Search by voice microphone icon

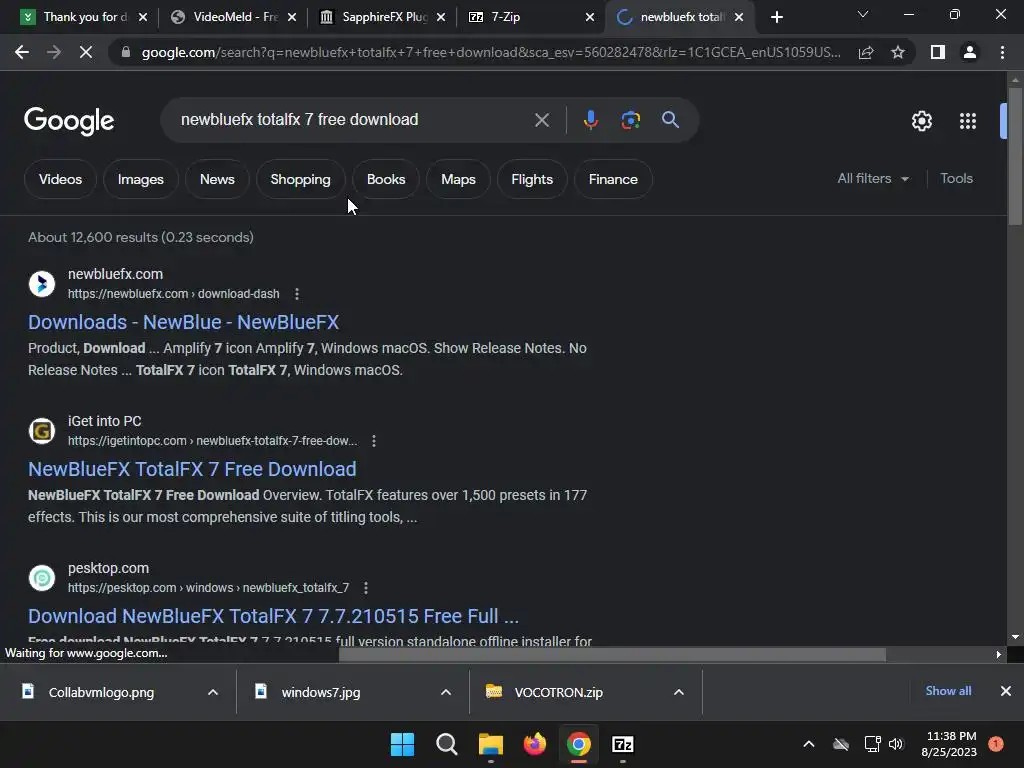pos(590,120)
